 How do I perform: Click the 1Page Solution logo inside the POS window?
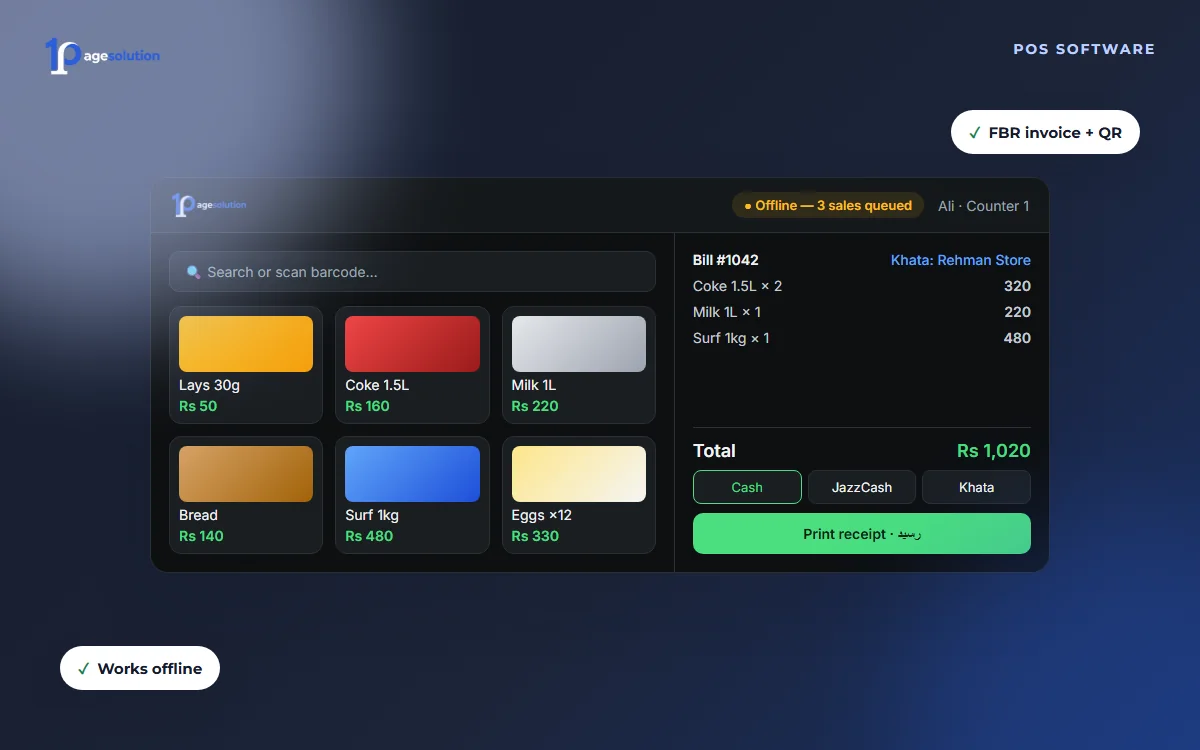click(x=209, y=205)
